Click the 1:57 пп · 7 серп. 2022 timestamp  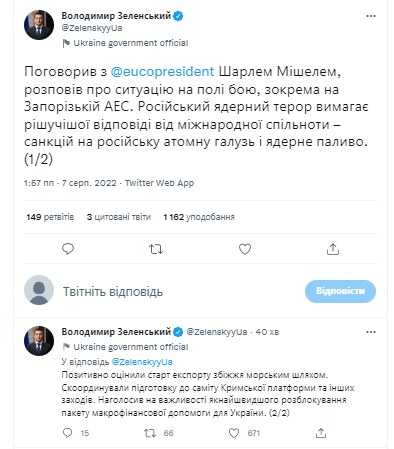pyautogui.click(x=70, y=183)
